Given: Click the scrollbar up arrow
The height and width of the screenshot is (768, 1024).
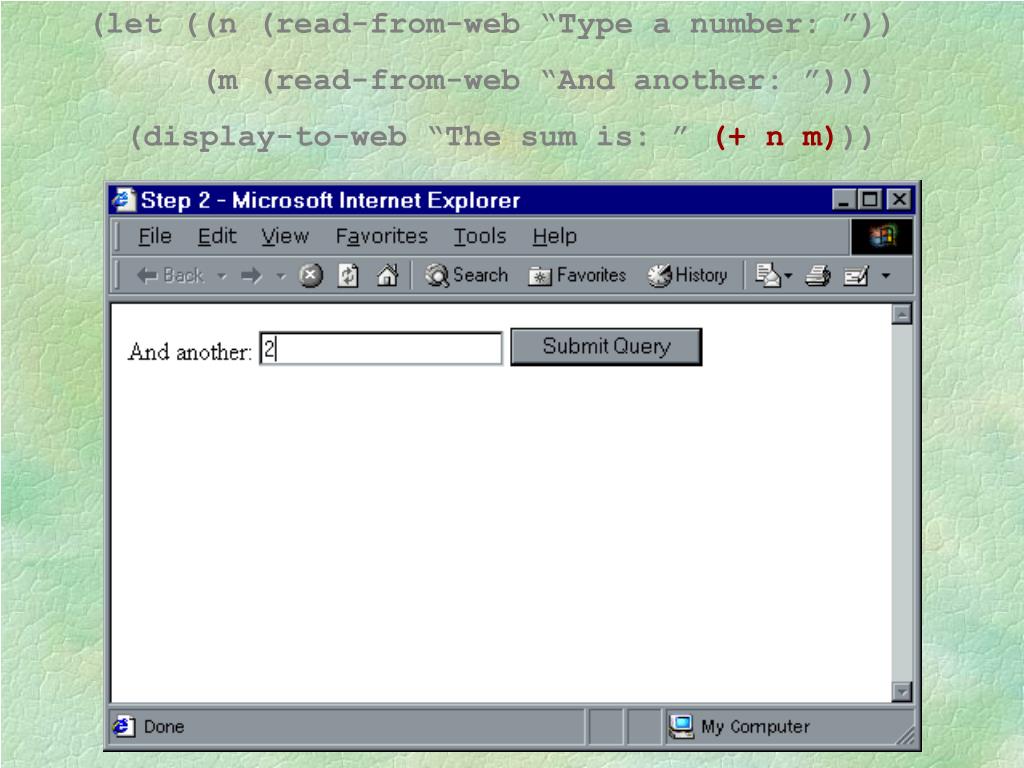Looking at the screenshot, I should point(902,315).
